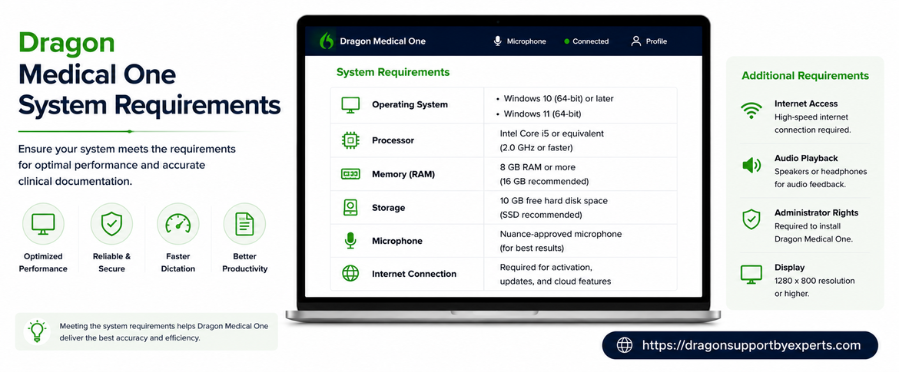Image resolution: width=899 pixels, height=372 pixels.
Task: Click the Processor label
Action: pyautogui.click(x=393, y=140)
